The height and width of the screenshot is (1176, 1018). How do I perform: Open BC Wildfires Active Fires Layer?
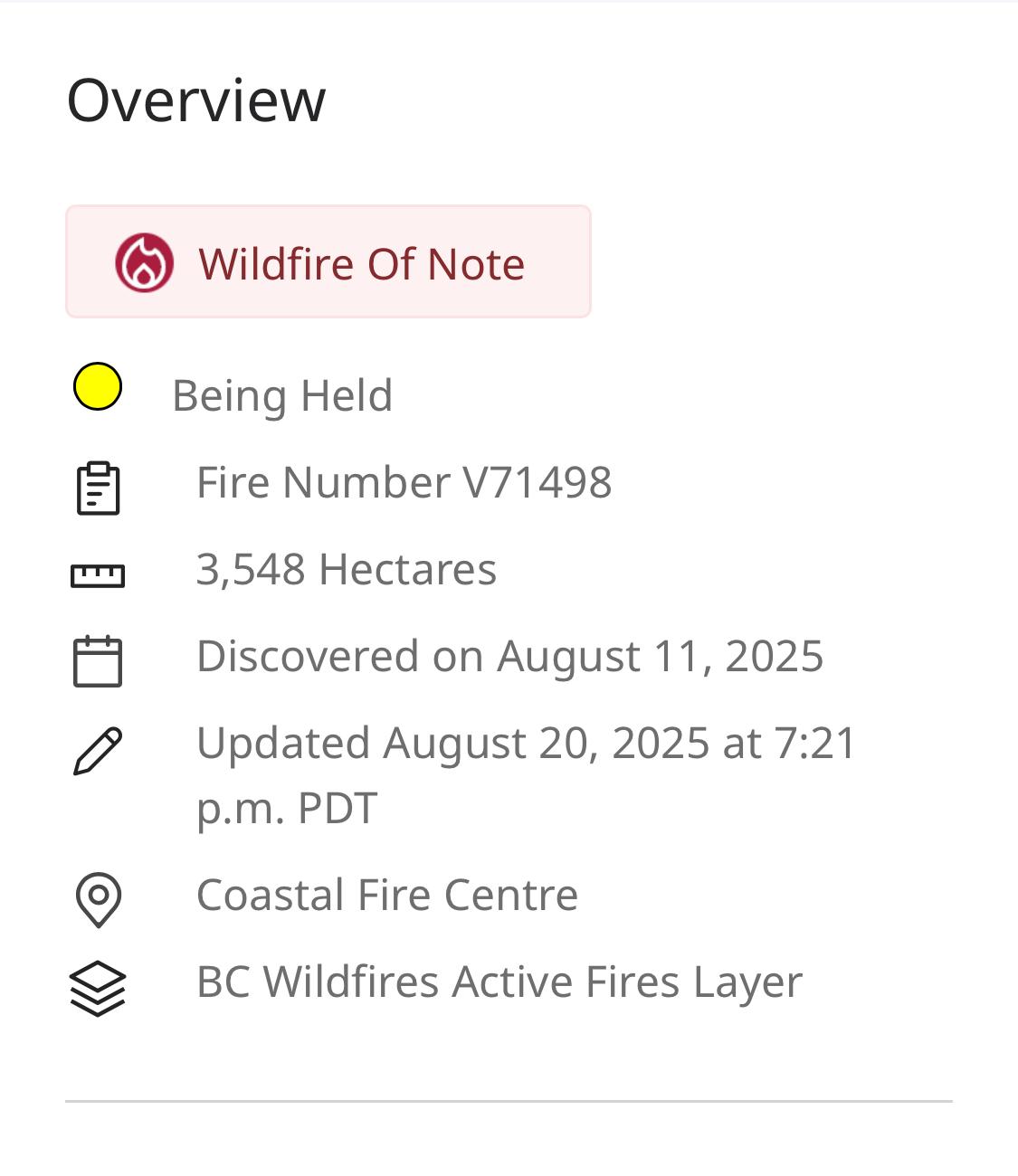click(x=499, y=982)
